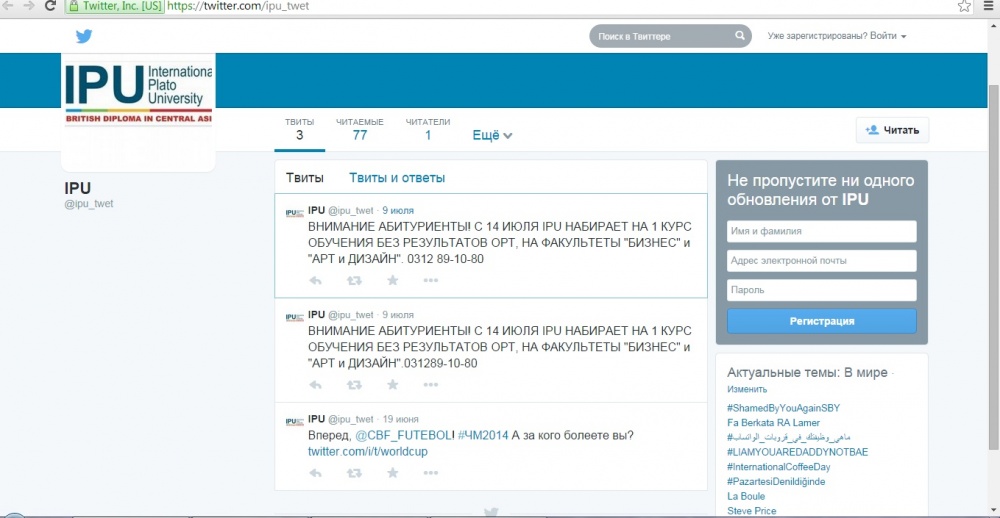Click the Читать follow button
1000x518 pixels.
click(x=892, y=130)
